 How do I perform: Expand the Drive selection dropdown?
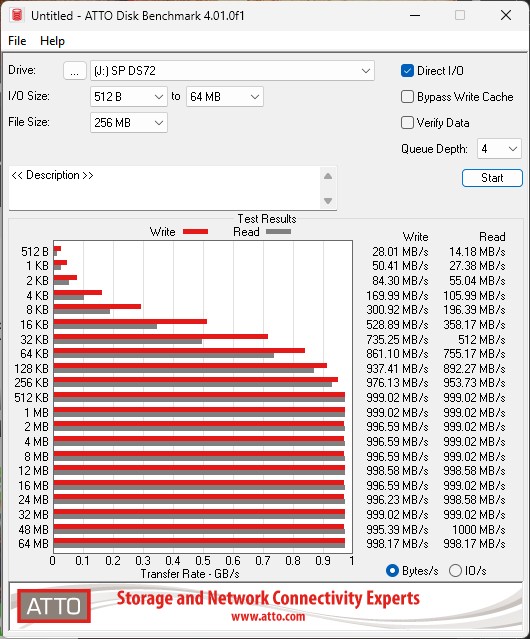click(x=232, y=71)
